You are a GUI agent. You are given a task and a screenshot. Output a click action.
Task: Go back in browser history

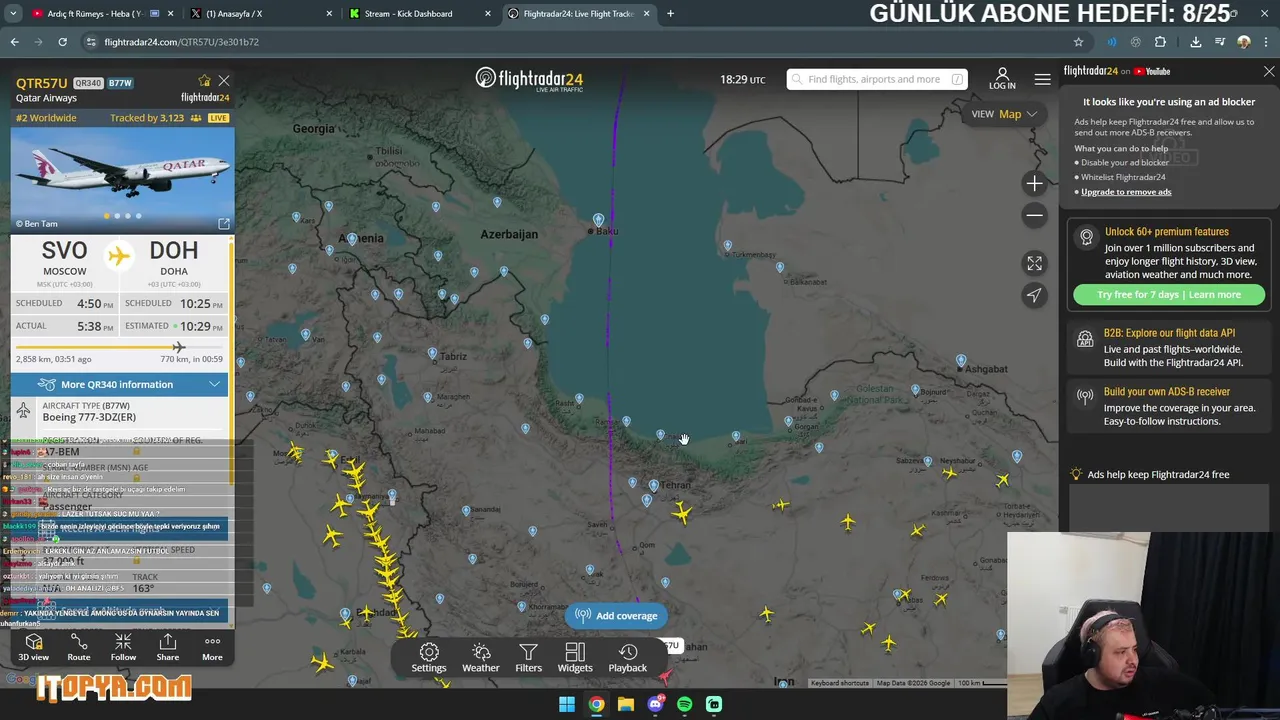[14, 42]
